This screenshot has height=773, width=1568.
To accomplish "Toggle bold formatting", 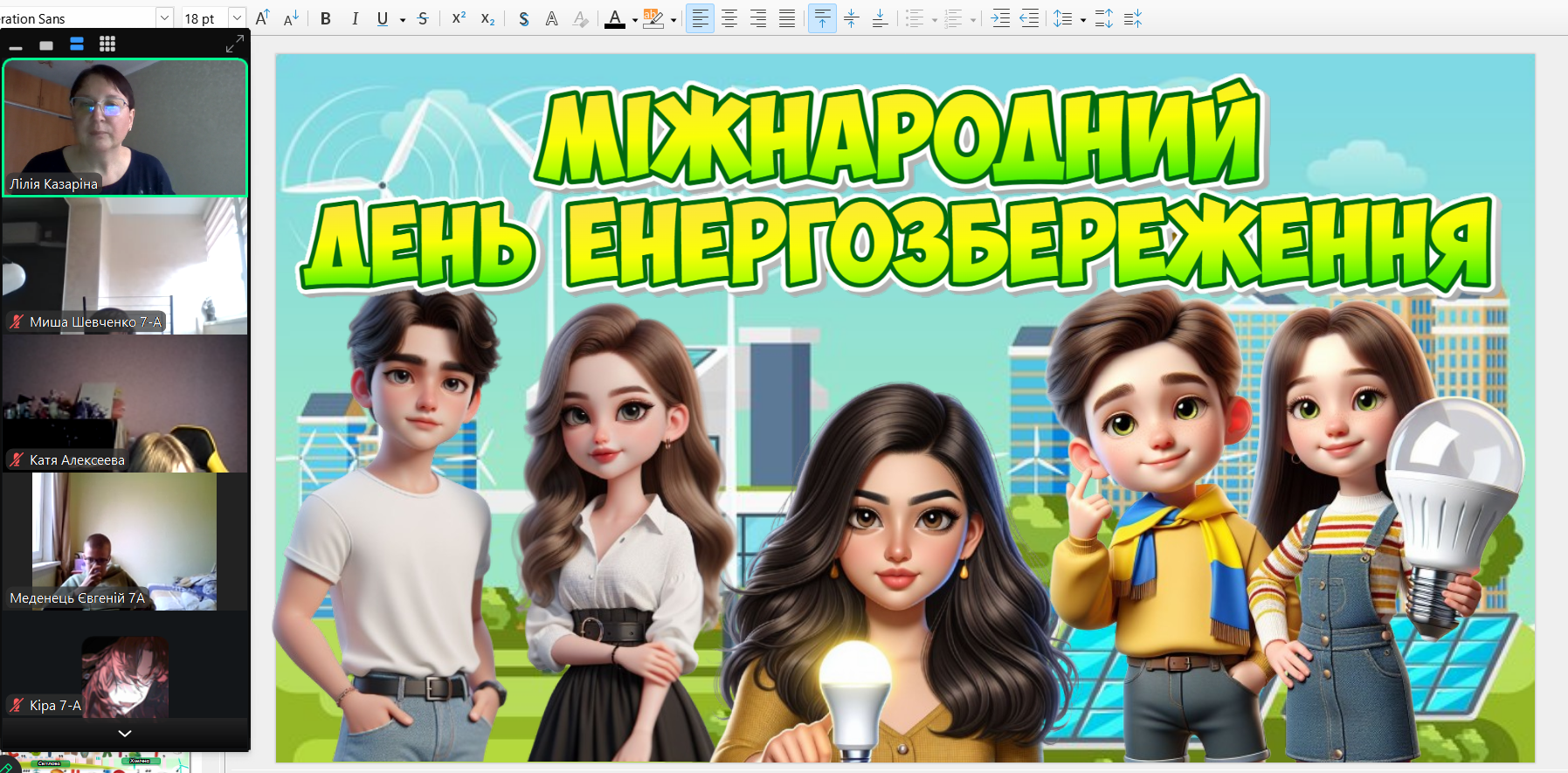I will pyautogui.click(x=325, y=18).
